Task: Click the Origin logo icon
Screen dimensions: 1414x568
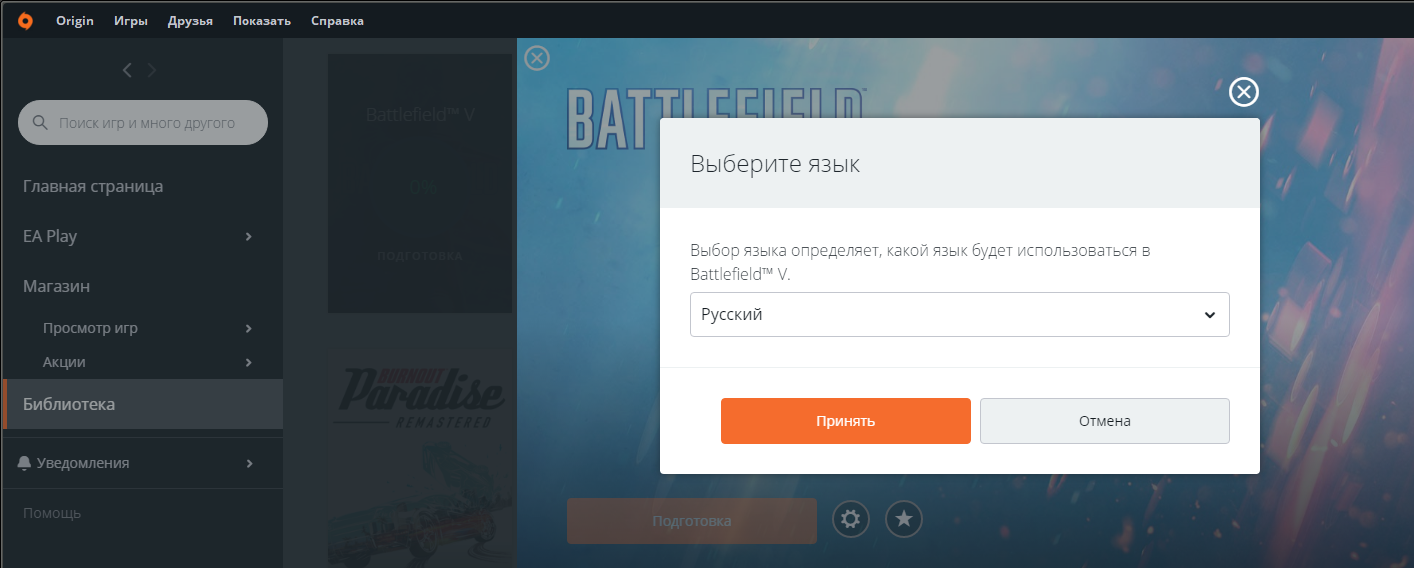Action: (x=25, y=20)
